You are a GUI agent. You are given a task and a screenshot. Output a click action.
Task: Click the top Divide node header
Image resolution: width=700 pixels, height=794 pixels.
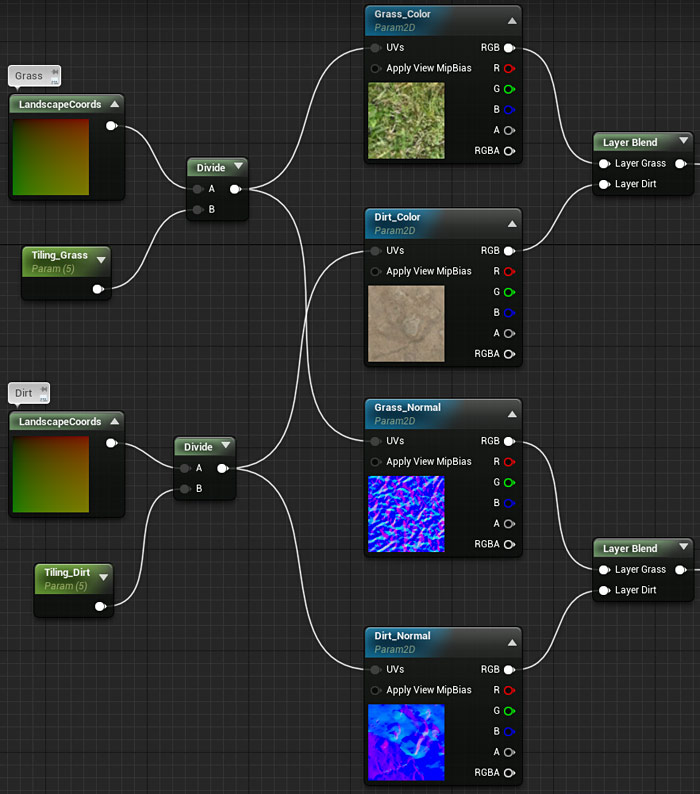click(x=211, y=167)
